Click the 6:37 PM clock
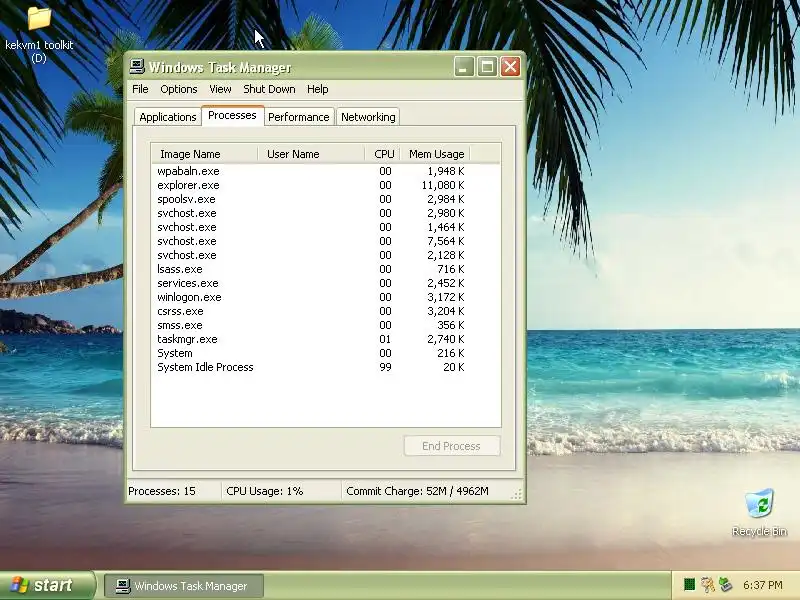This screenshot has width=800, height=600. pos(762,585)
